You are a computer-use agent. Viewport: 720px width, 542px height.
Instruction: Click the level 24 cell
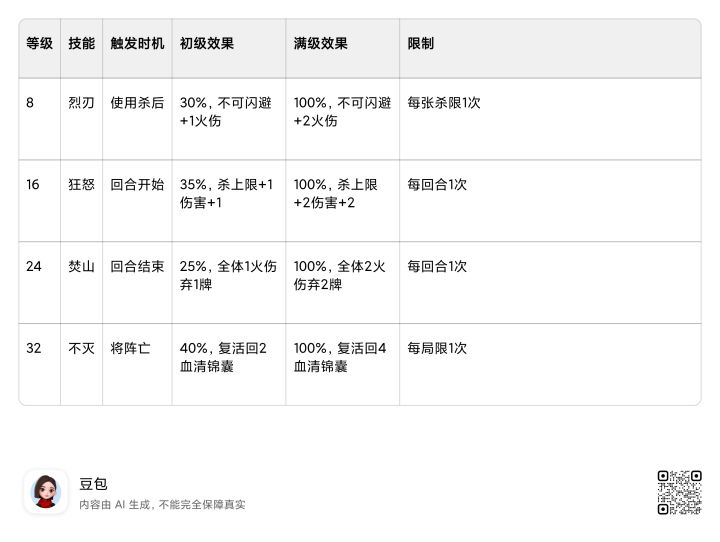click(x=34, y=266)
